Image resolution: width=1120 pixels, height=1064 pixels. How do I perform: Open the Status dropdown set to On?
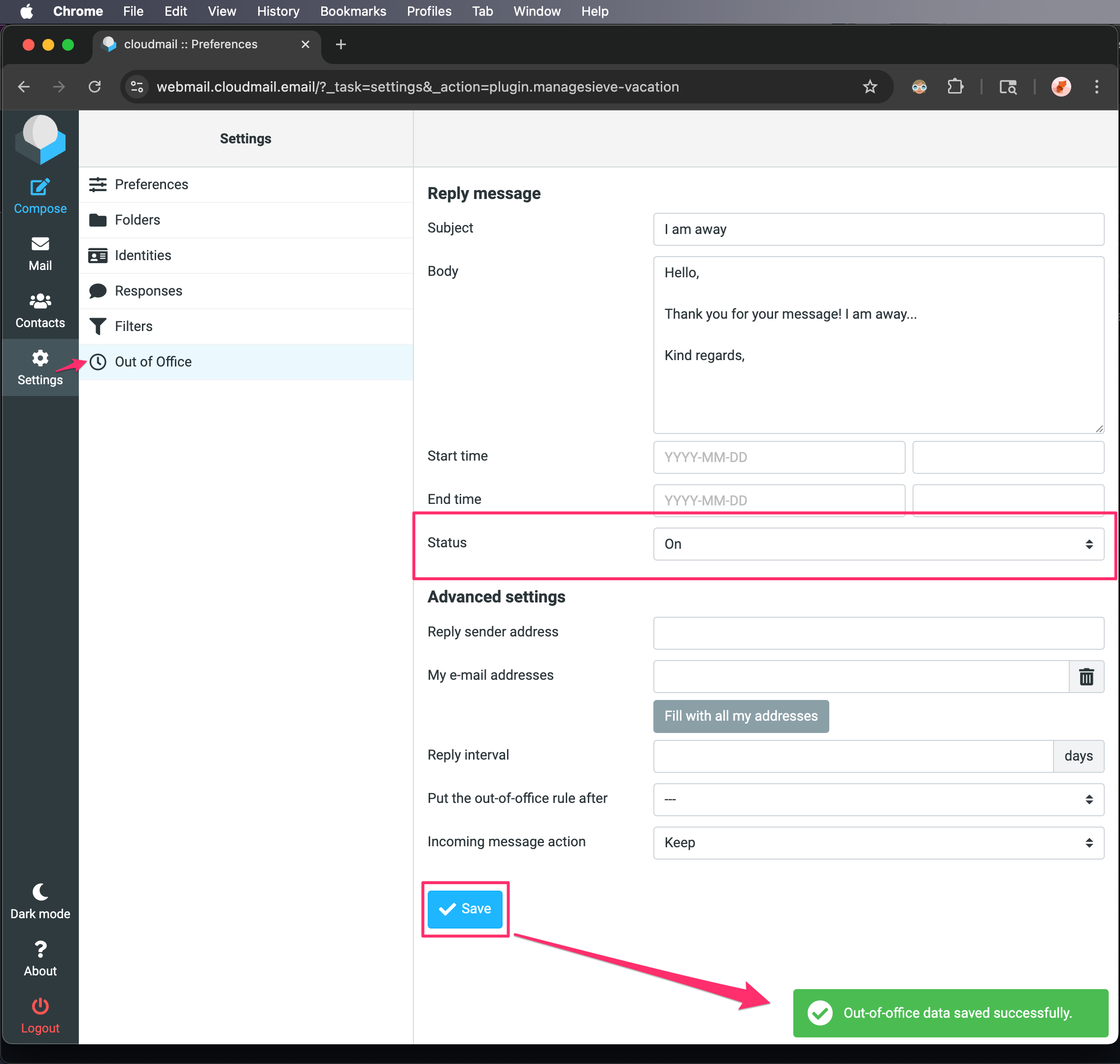click(878, 544)
